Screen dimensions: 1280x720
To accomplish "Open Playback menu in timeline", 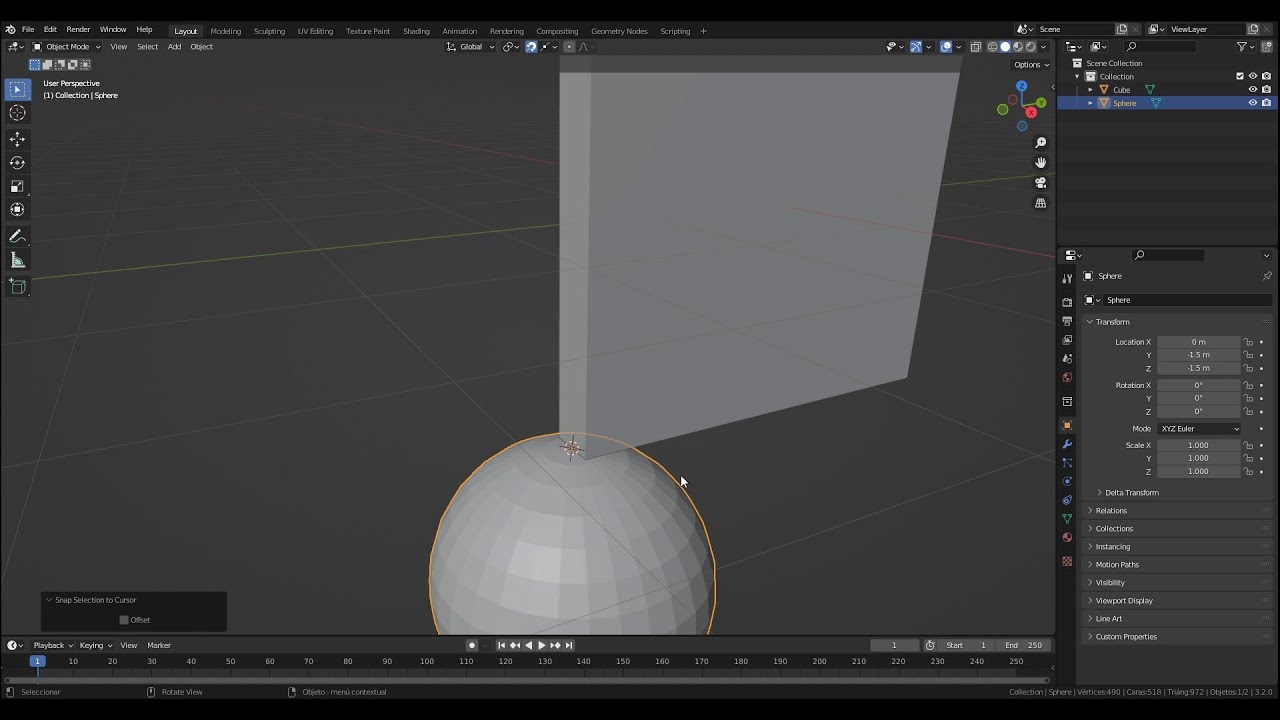I will 52,646.
